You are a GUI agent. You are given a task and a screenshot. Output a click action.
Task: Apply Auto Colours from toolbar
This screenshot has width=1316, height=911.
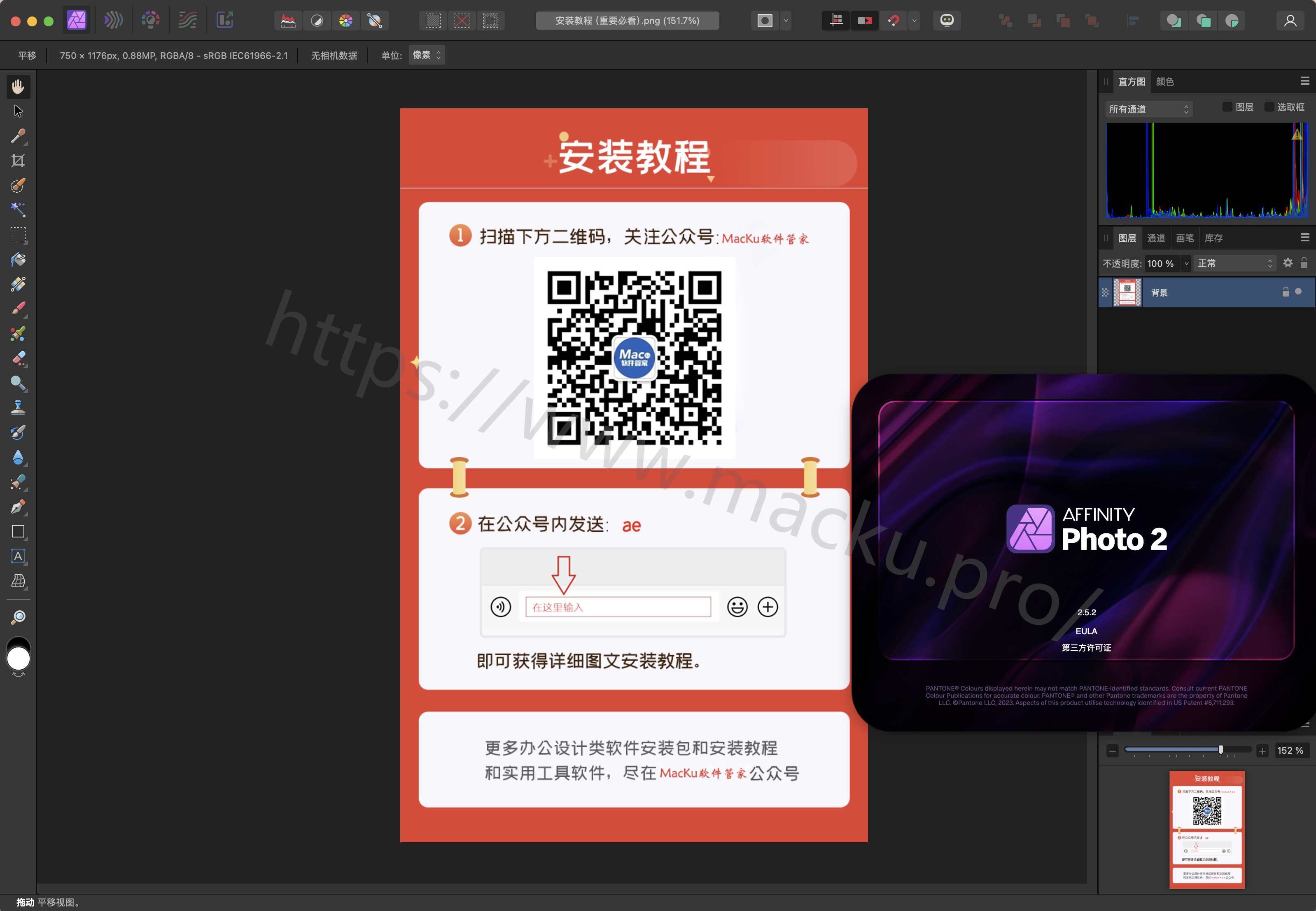[346, 21]
